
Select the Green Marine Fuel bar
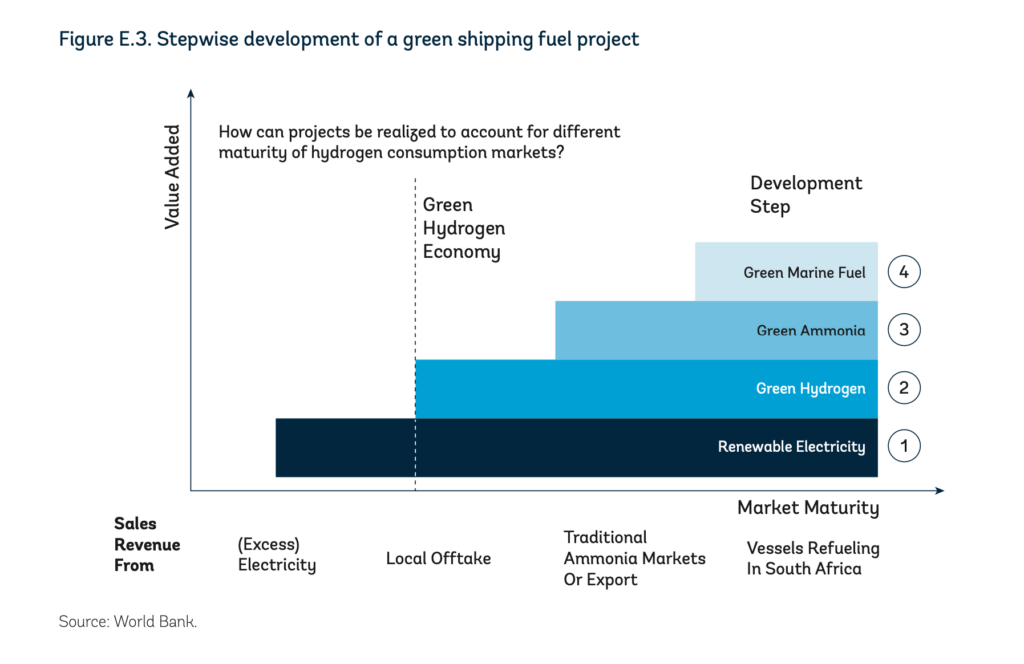(785, 271)
